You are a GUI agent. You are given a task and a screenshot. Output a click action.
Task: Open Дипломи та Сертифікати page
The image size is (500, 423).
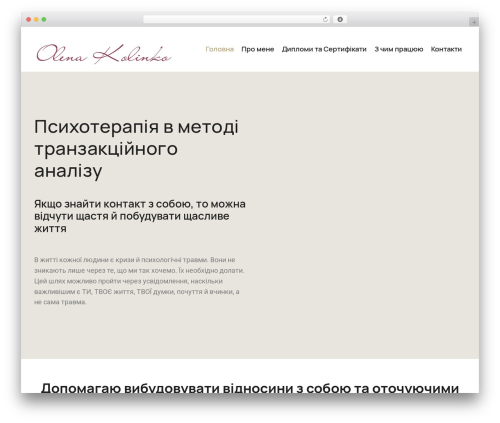click(x=324, y=49)
